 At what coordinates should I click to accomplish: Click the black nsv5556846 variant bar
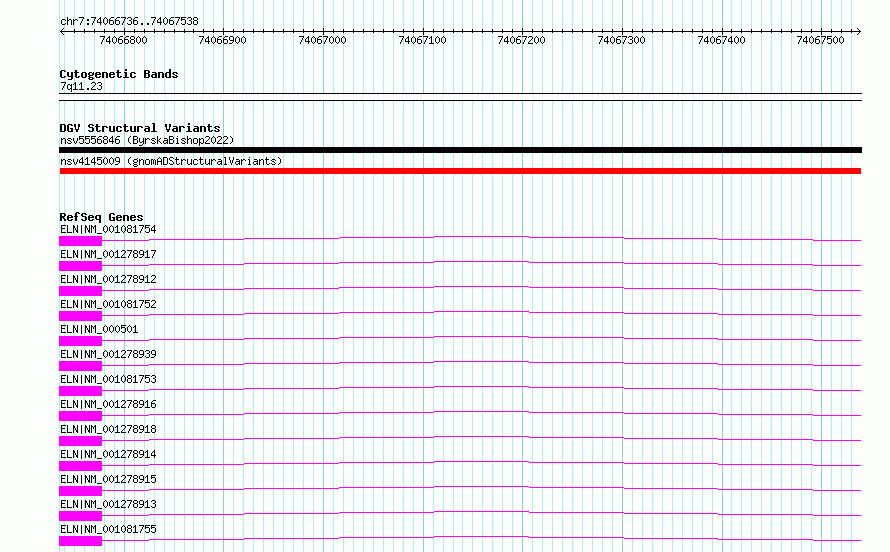point(460,150)
